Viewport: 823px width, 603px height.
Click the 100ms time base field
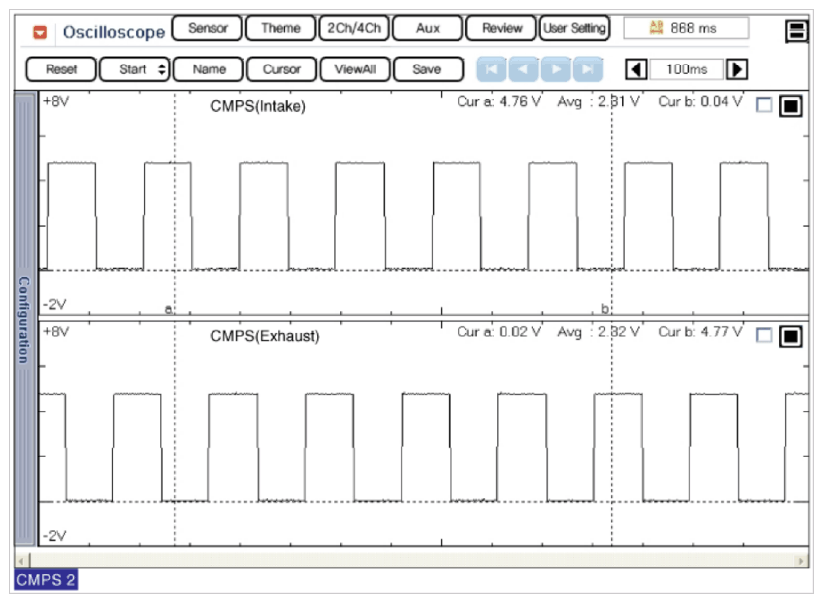click(686, 69)
